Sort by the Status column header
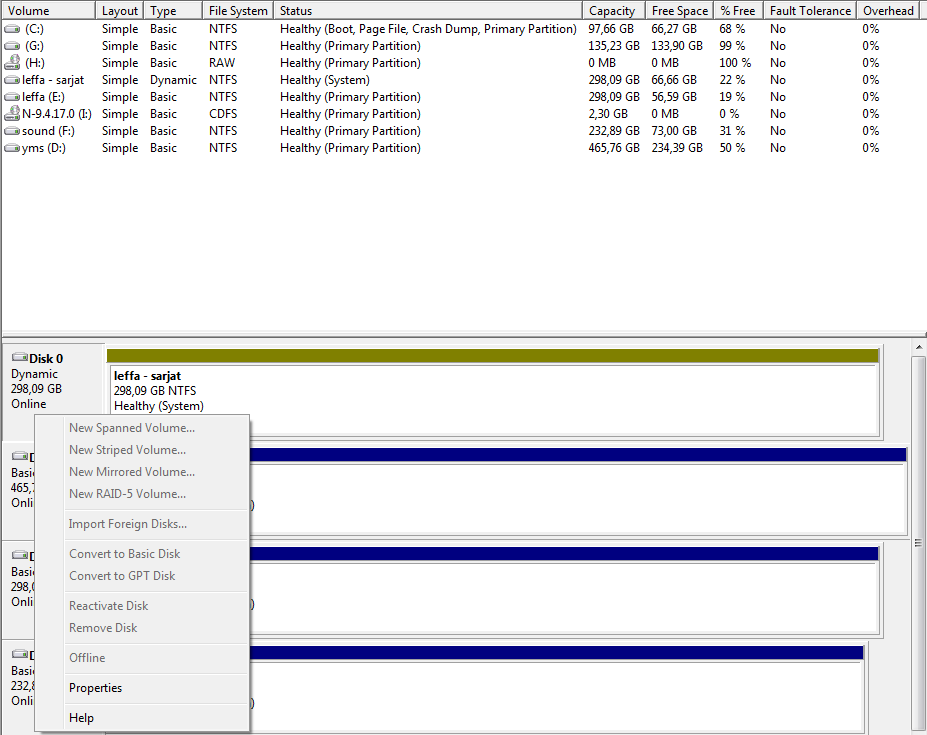Screen dimensions: 927x735 (x=428, y=11)
